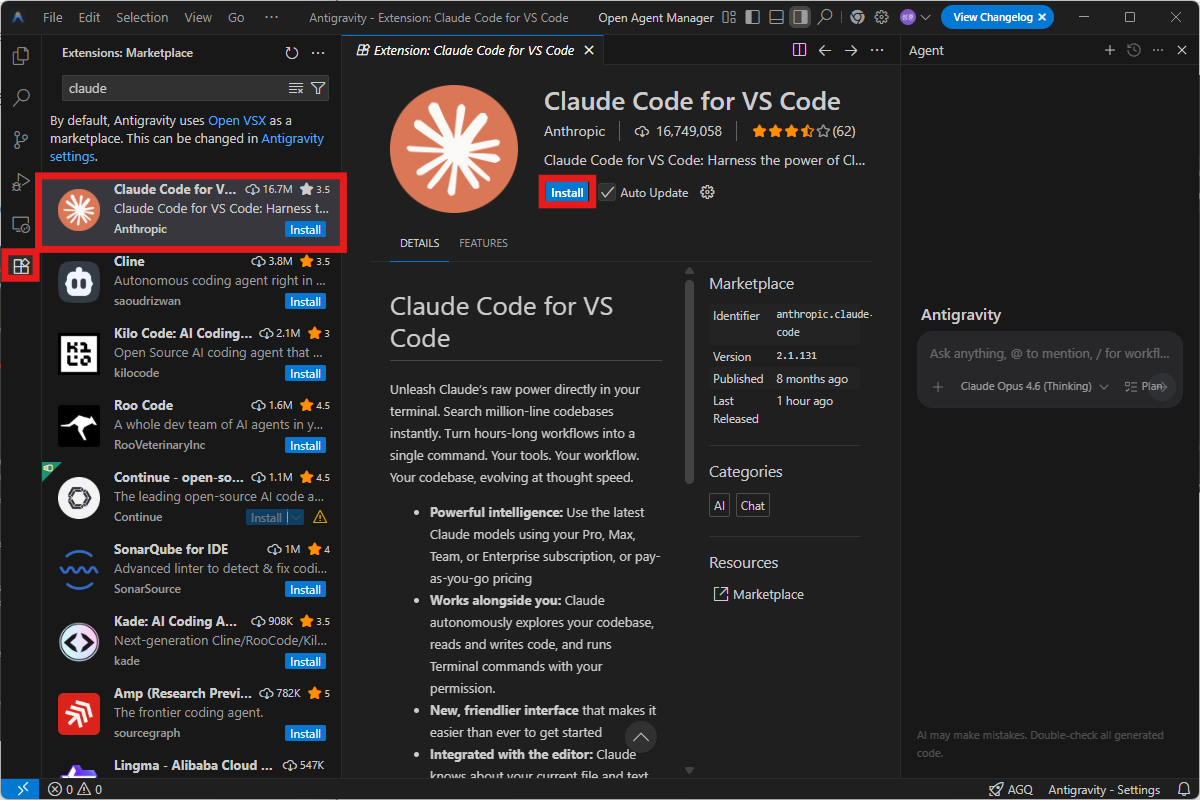Click the Agent Ask anything input box
Screen dimensions: 1200x800
click(x=1049, y=353)
